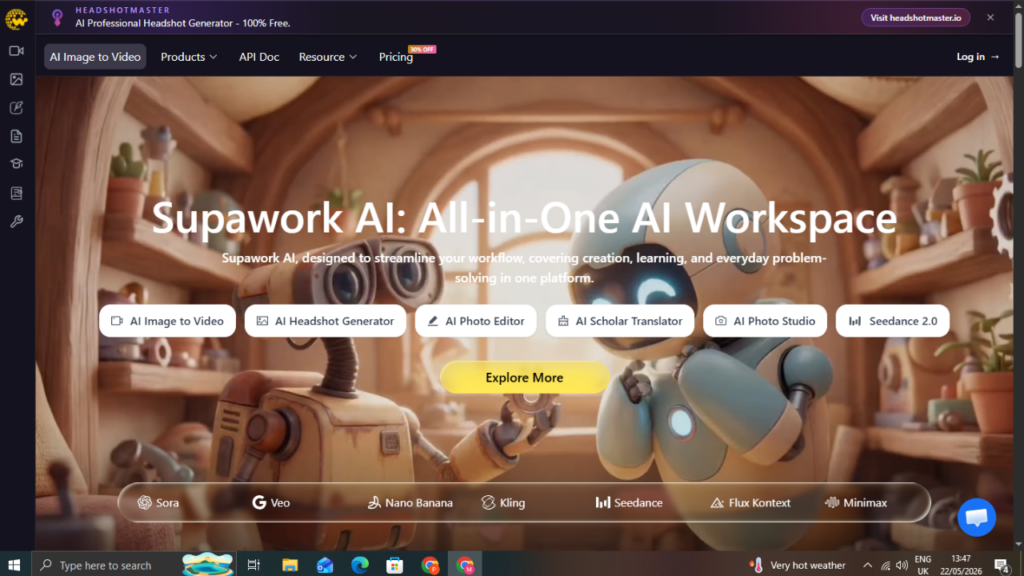Click the AI Image to Video hero button
Image resolution: width=1024 pixels, height=576 pixels.
coord(168,321)
